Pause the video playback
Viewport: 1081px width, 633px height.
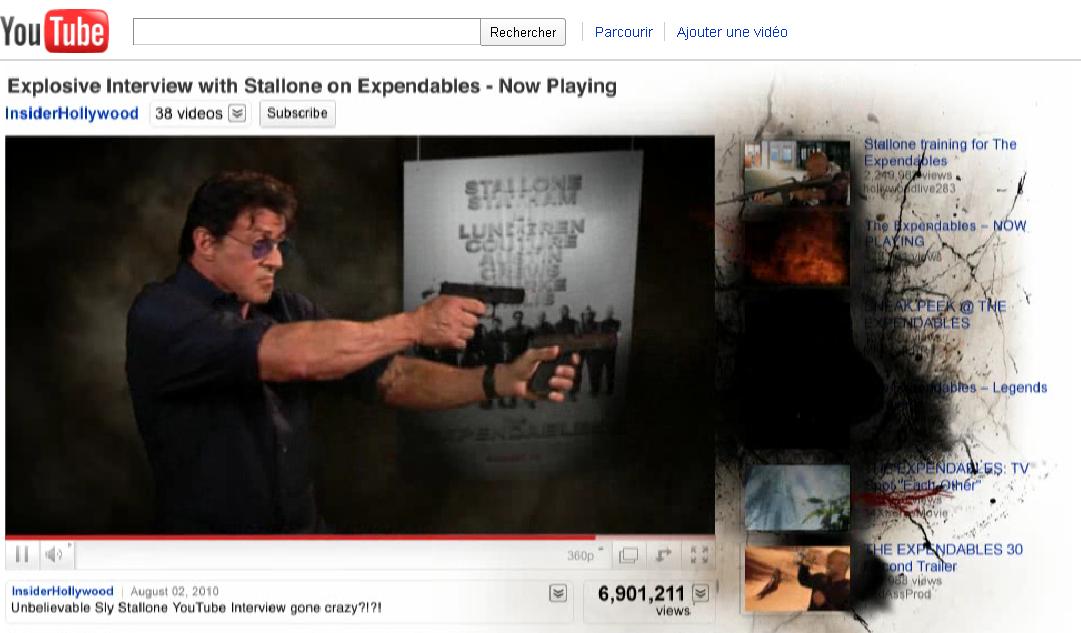[x=22, y=554]
